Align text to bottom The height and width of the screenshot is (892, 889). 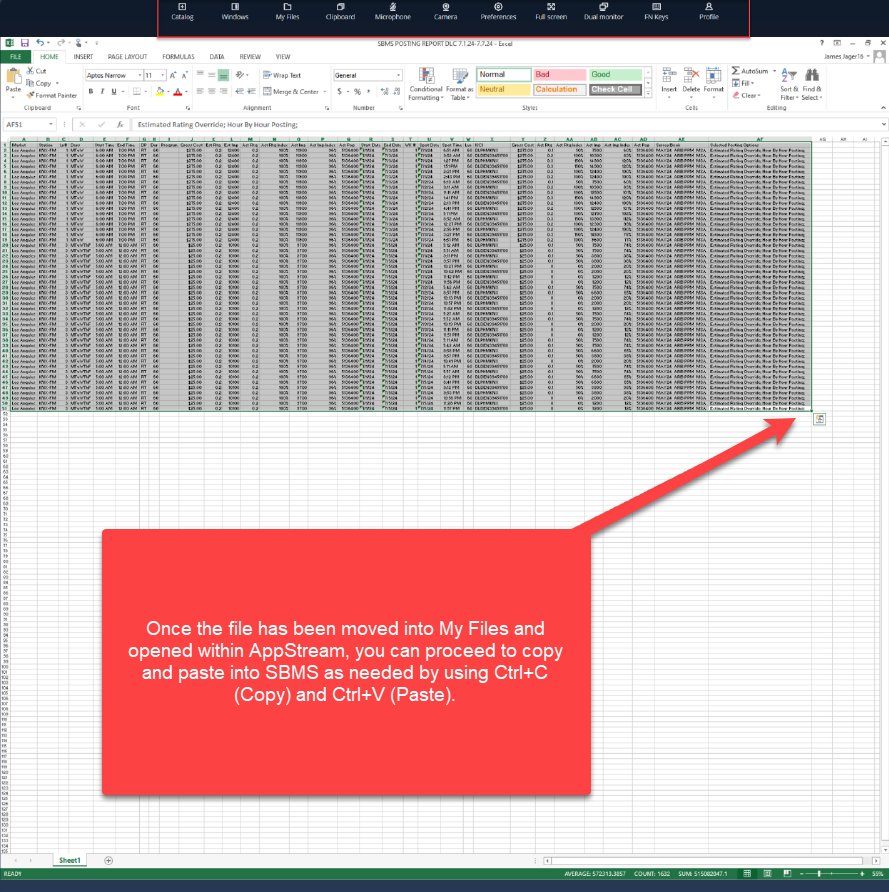pyautogui.click(x=224, y=75)
